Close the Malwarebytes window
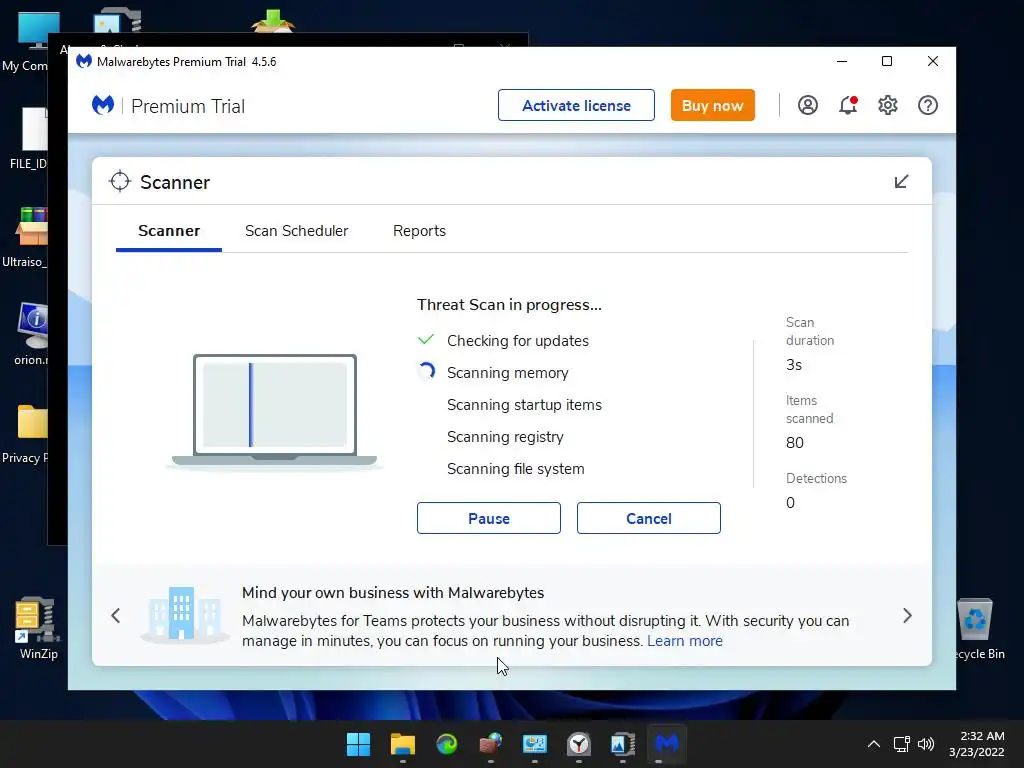 click(933, 61)
